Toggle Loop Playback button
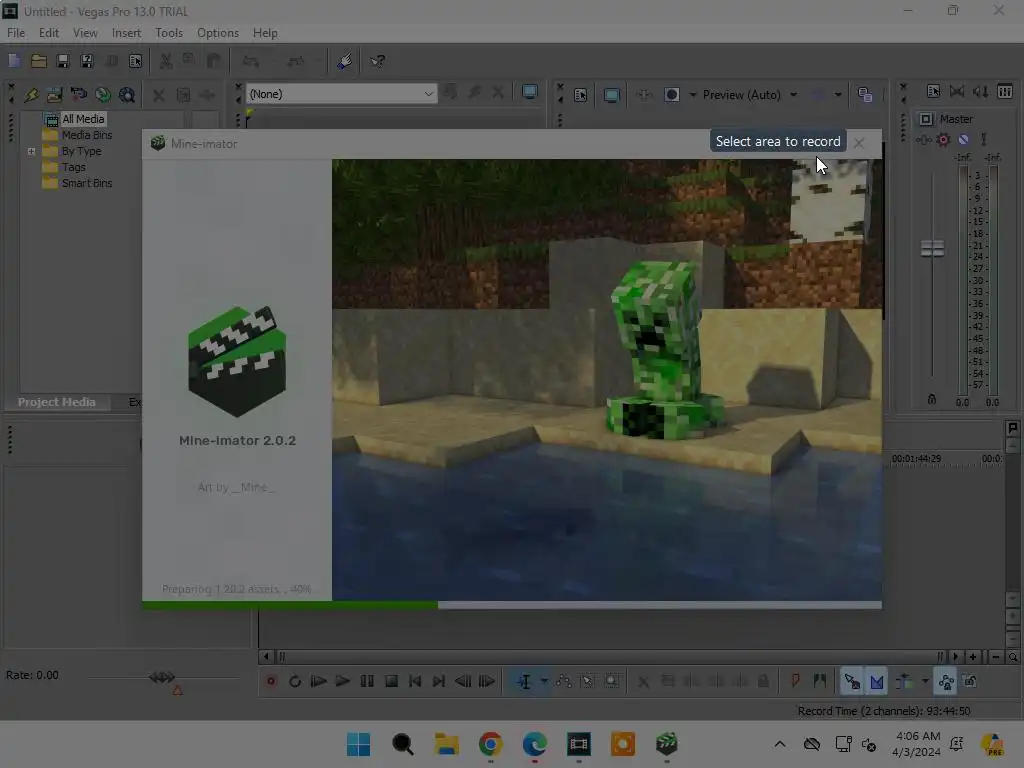The image size is (1024, 768). [295, 681]
